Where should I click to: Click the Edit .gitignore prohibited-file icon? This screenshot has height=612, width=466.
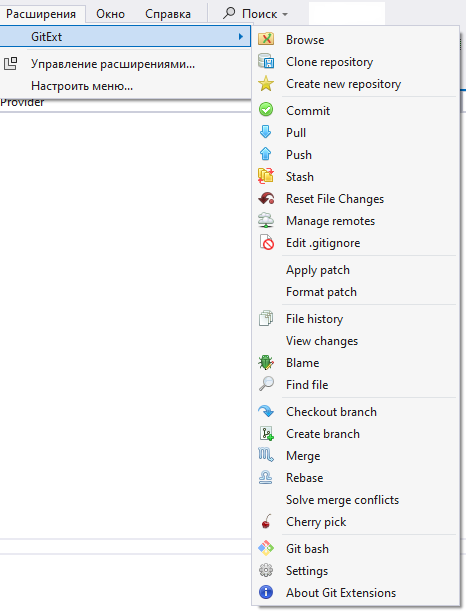pyautogui.click(x=267, y=242)
